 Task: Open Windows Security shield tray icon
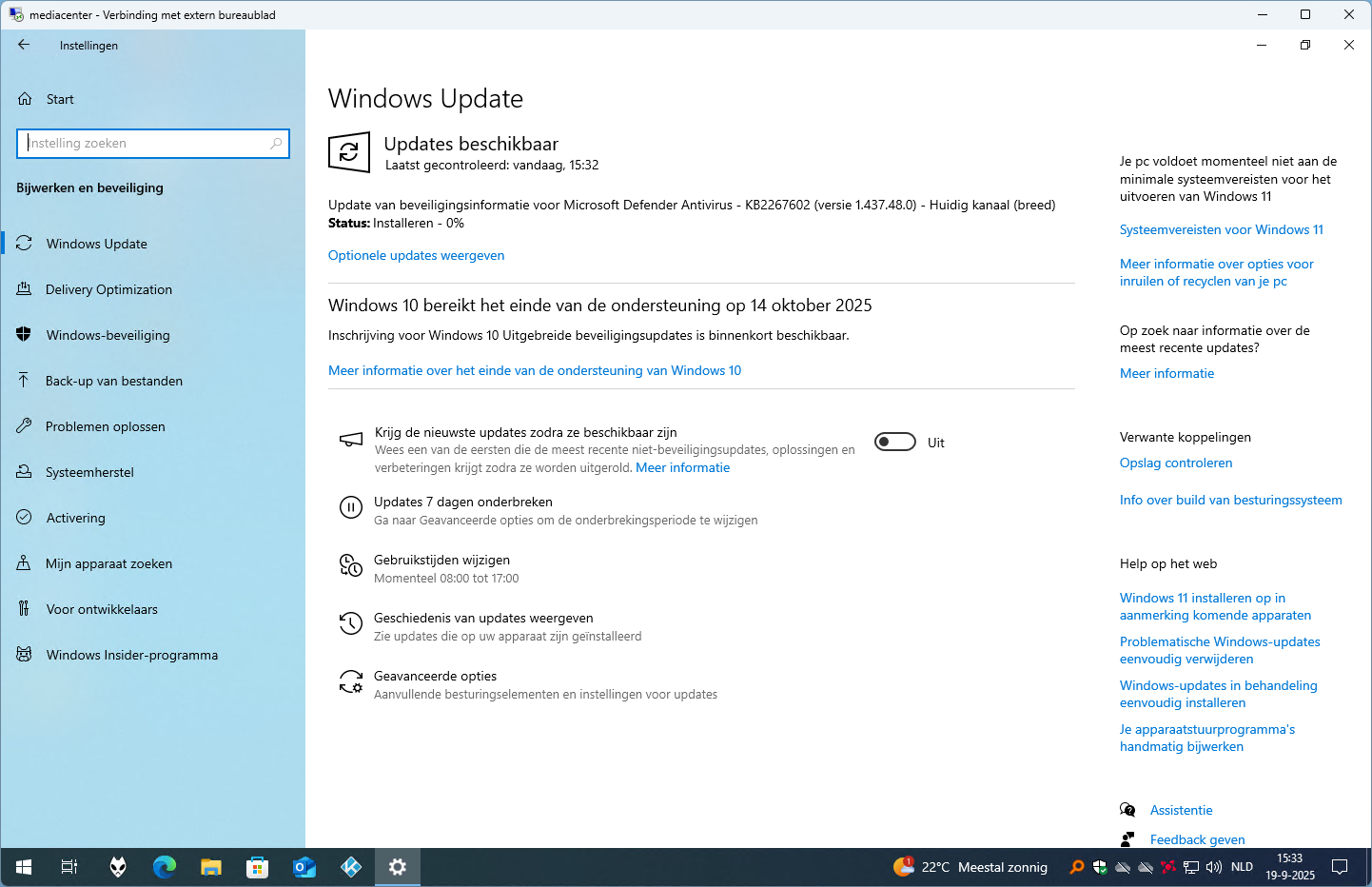[1100, 867]
